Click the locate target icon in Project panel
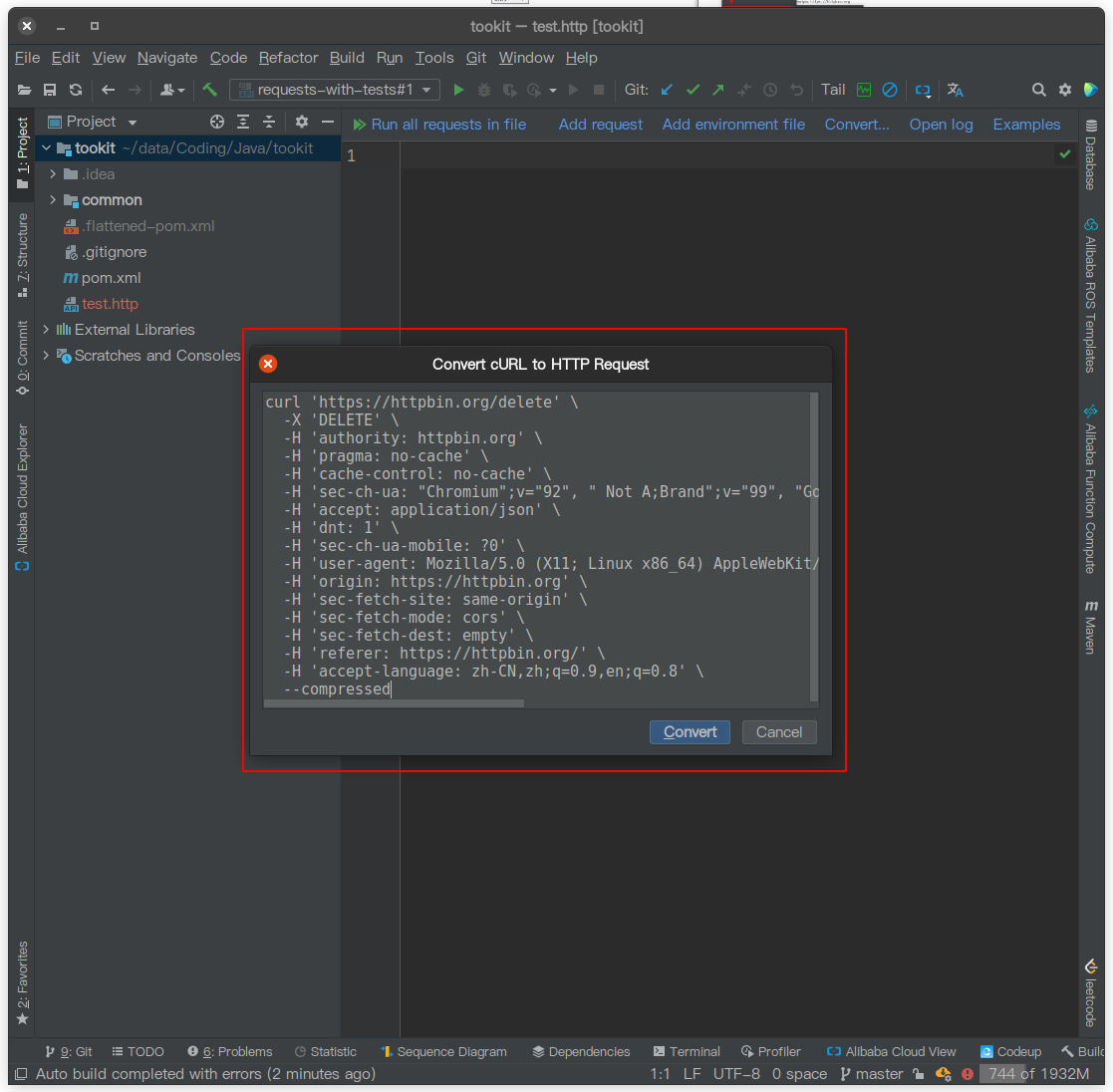 (217, 122)
